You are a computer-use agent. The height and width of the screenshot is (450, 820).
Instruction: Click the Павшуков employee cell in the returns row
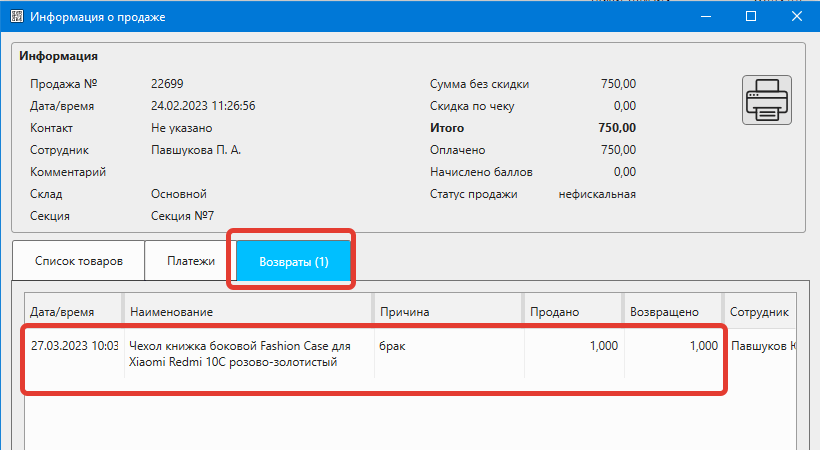point(762,346)
